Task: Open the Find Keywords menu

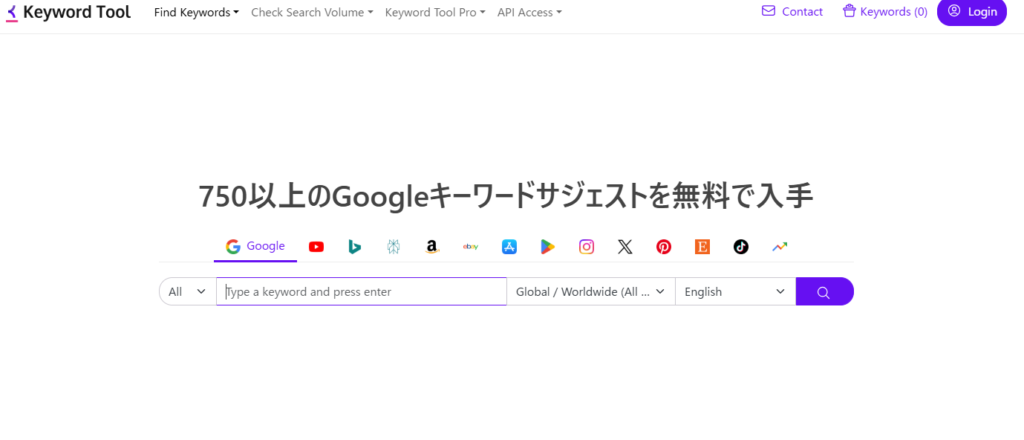Action: [x=196, y=12]
